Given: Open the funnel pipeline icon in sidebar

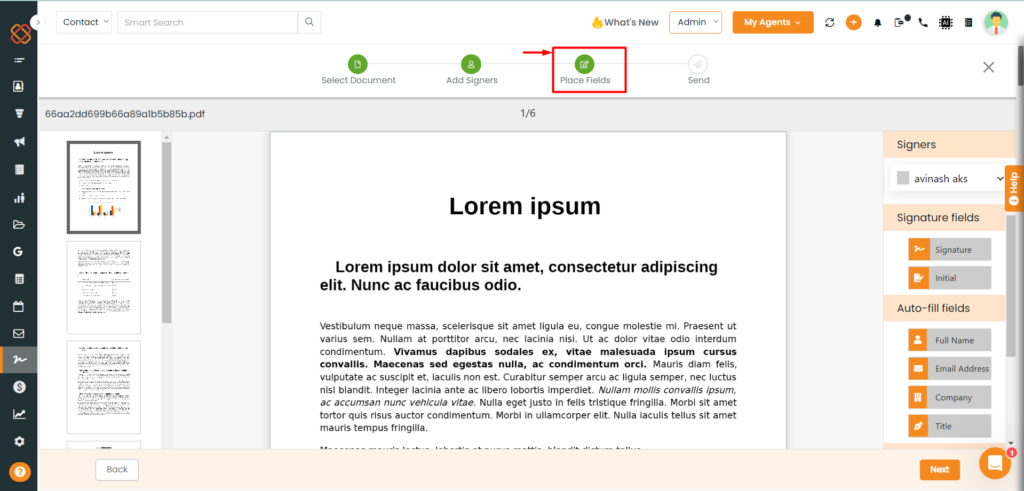Looking at the screenshot, I should pyautogui.click(x=19, y=114).
